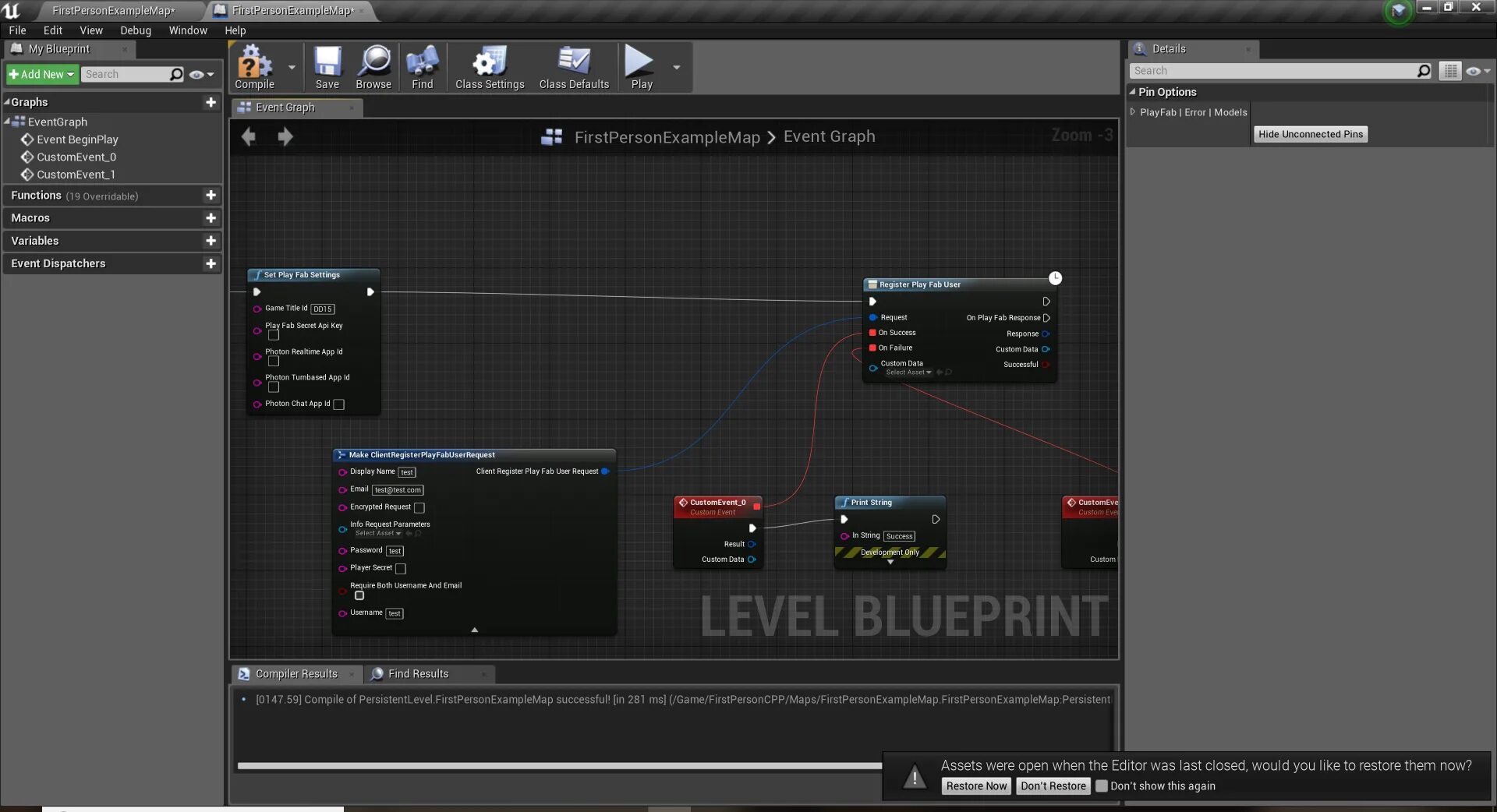Select CustomEvent_1 in graph tree
Screen dimensions: 1497x812
[x=76, y=175]
